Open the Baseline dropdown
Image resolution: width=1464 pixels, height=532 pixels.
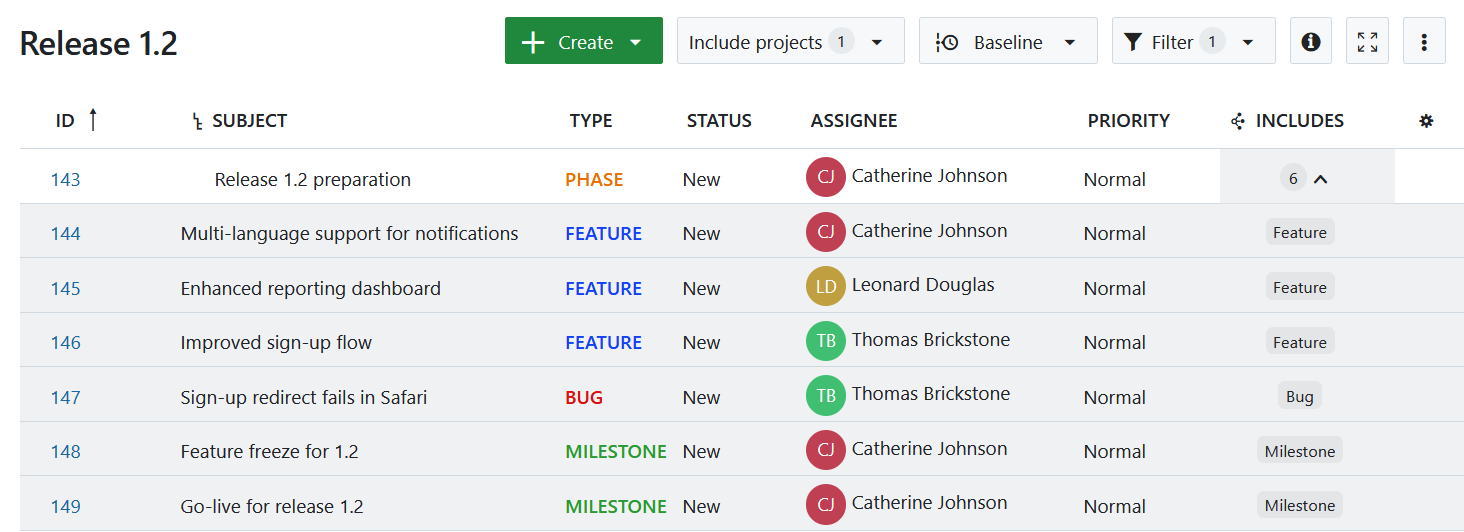point(1007,42)
